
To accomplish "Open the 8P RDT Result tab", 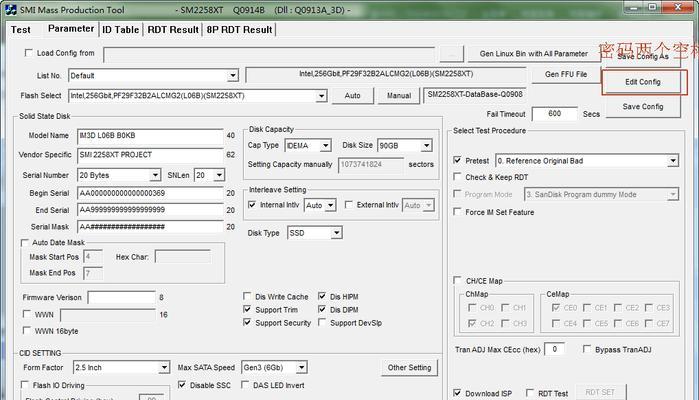I will click(239, 30).
